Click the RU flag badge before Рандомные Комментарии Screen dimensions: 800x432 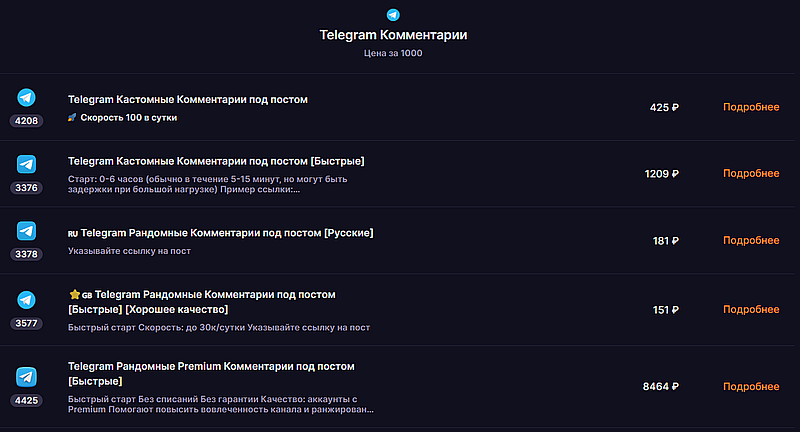tap(73, 234)
